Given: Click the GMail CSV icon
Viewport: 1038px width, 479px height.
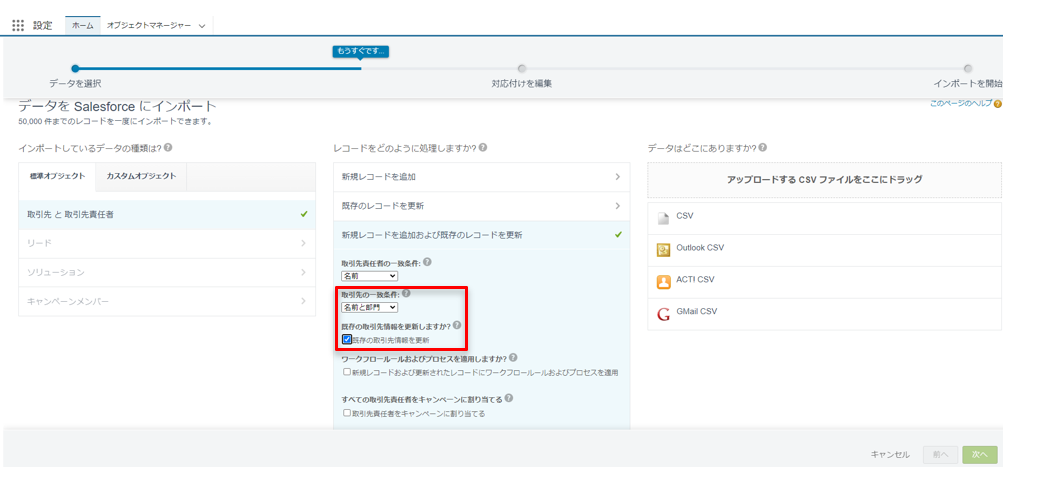Looking at the screenshot, I should pos(663,314).
